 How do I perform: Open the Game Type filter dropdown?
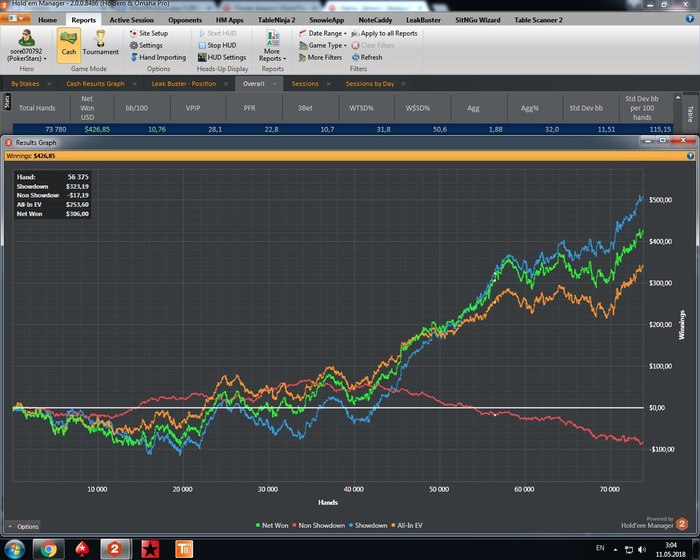coord(322,46)
